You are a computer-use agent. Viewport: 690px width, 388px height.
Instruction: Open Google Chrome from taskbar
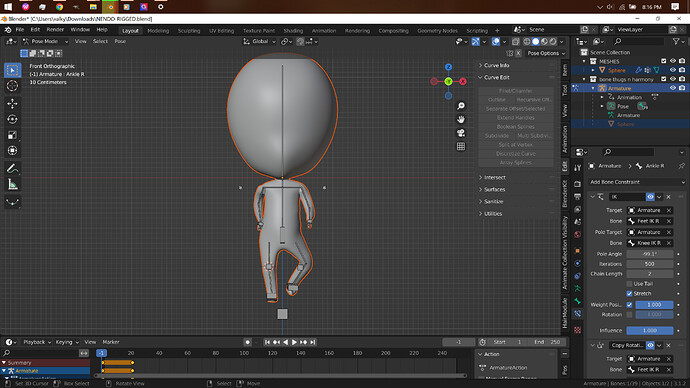click(59, 7)
